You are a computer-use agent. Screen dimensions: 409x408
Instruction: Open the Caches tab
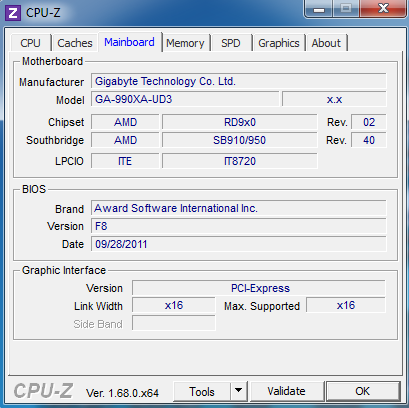[75, 43]
